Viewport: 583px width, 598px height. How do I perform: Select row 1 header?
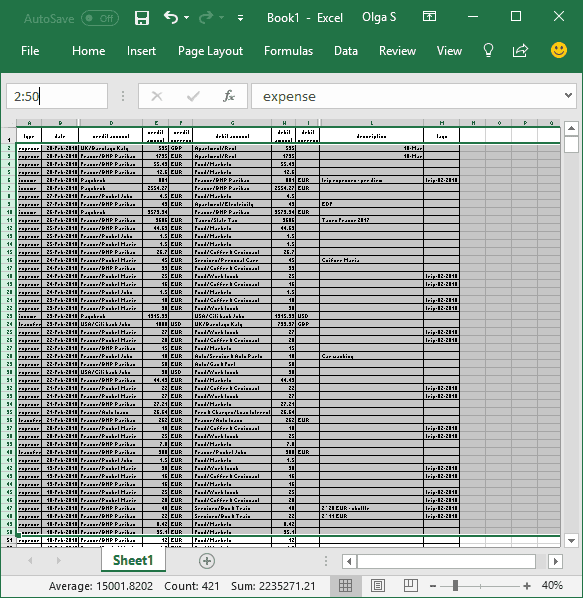(x=8, y=136)
